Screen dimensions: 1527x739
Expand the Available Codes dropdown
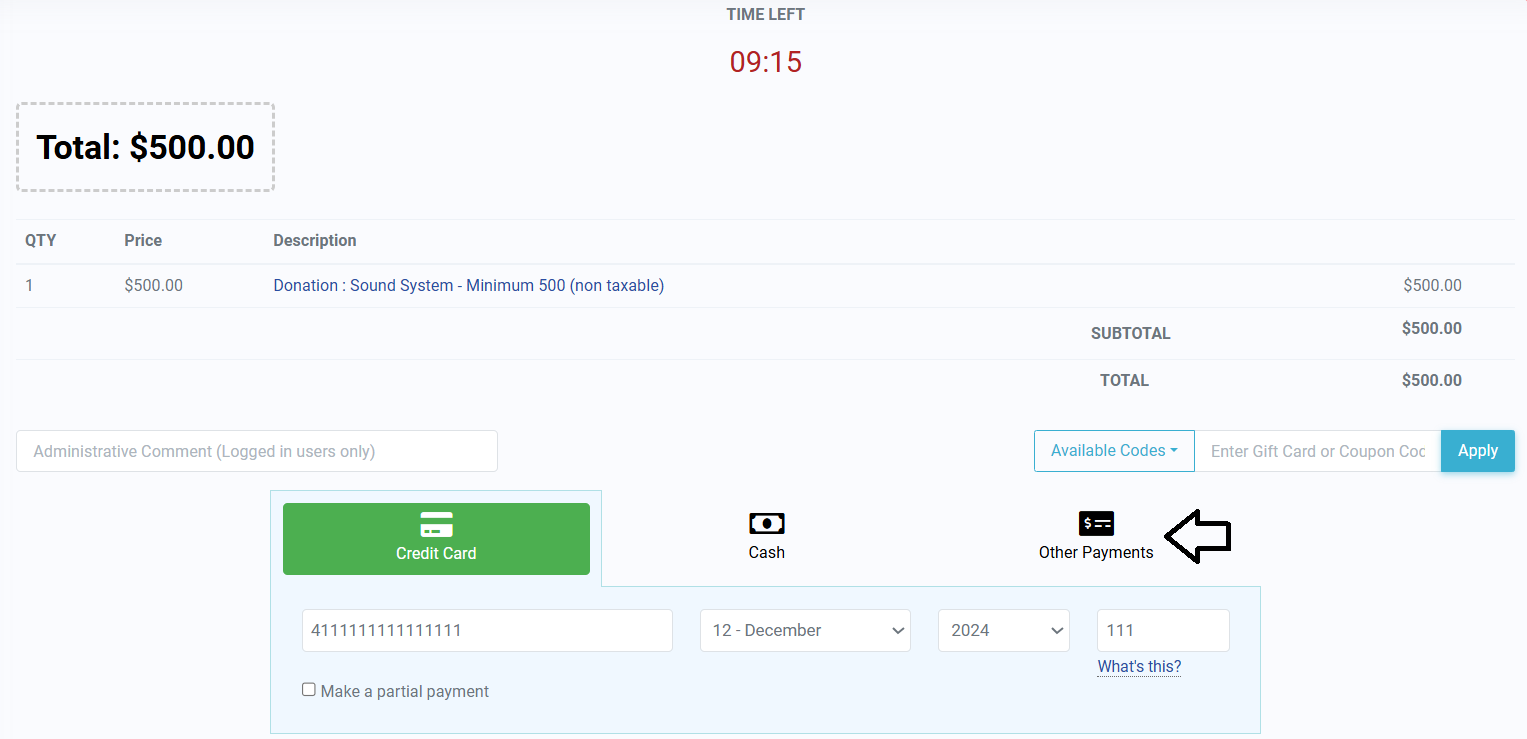[1115, 451]
